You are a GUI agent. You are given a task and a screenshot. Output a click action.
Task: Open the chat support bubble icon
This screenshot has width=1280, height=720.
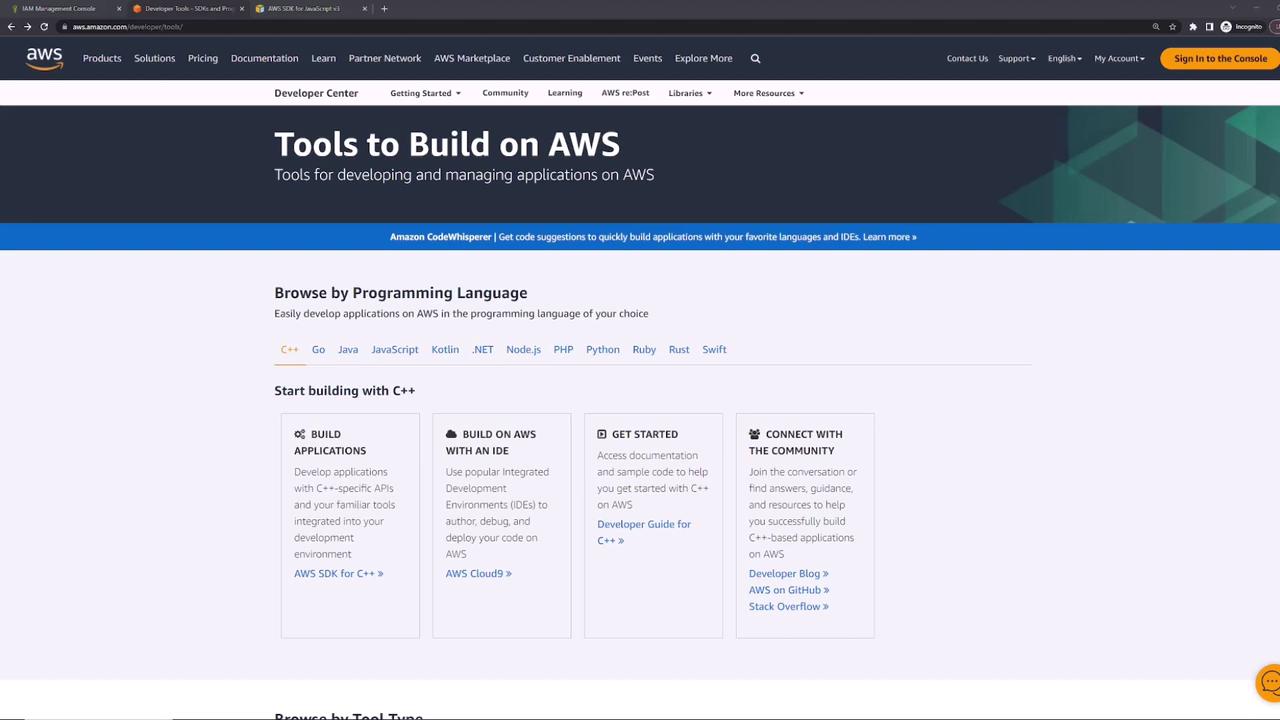(x=1269, y=683)
